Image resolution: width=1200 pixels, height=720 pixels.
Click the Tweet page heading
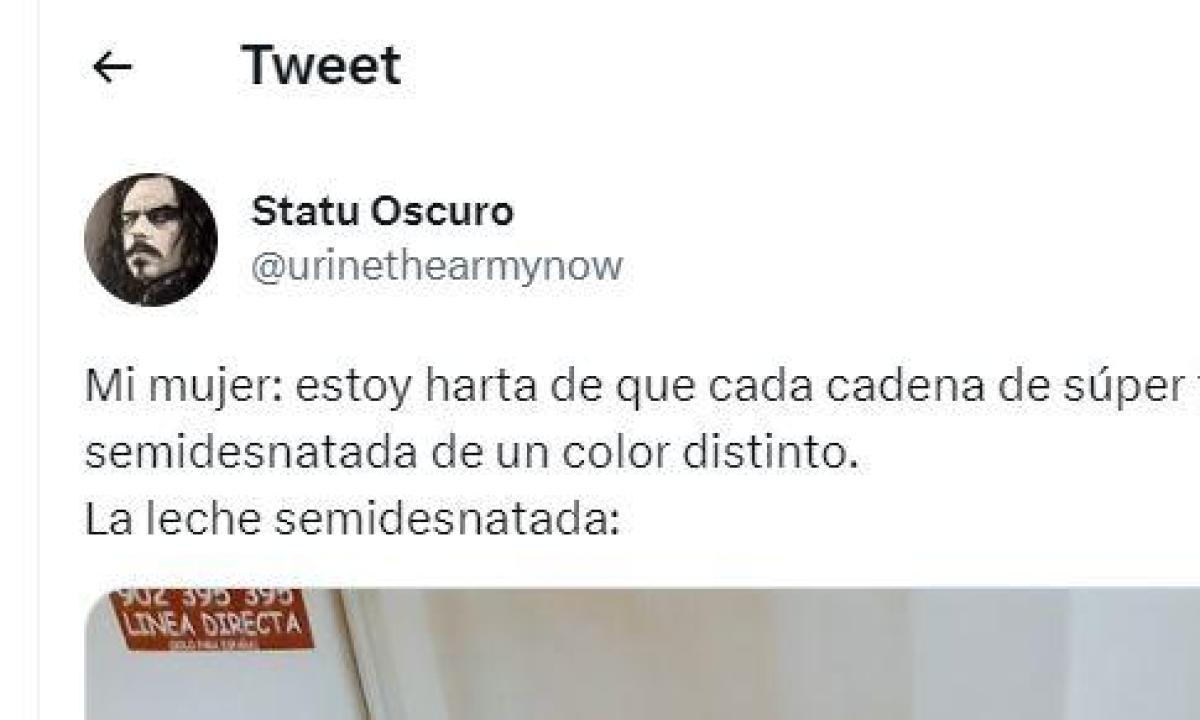click(x=320, y=66)
